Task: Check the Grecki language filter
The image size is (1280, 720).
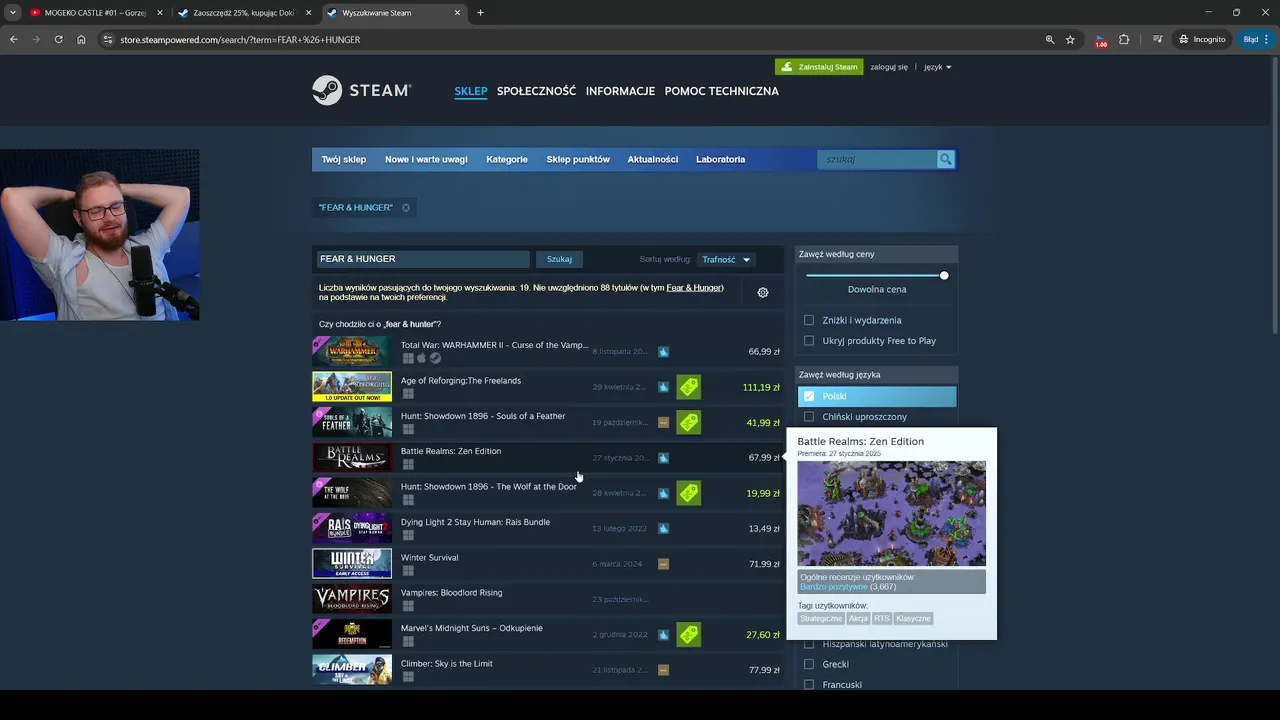Action: pyautogui.click(x=809, y=664)
